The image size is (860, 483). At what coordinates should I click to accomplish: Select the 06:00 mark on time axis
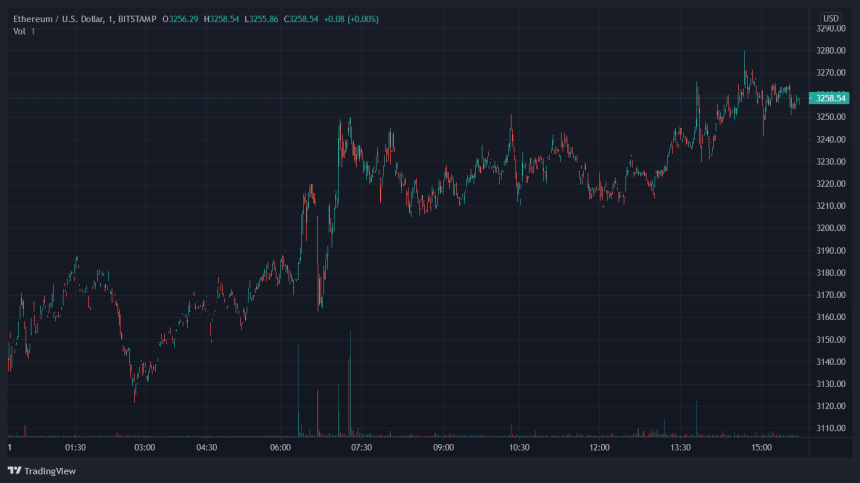pyautogui.click(x=280, y=448)
